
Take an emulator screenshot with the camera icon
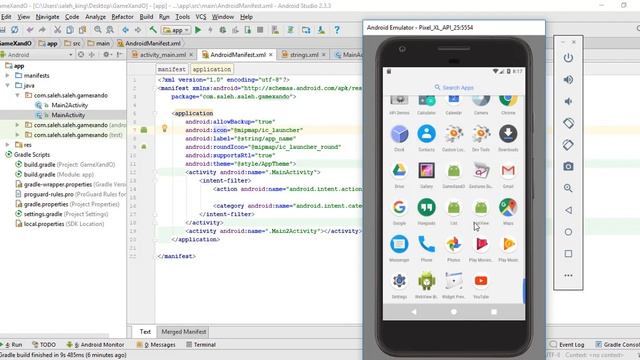pyautogui.click(x=568, y=167)
